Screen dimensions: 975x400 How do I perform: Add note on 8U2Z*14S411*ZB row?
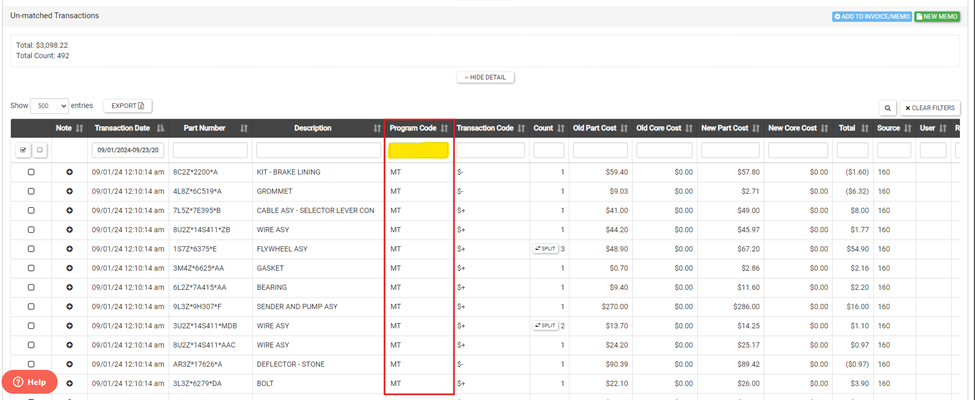coord(70,230)
